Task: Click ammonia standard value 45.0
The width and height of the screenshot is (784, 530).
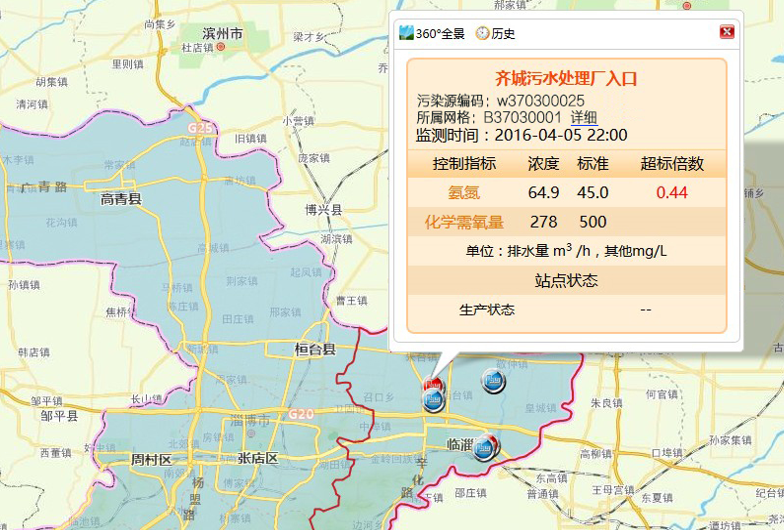Action: click(x=592, y=192)
